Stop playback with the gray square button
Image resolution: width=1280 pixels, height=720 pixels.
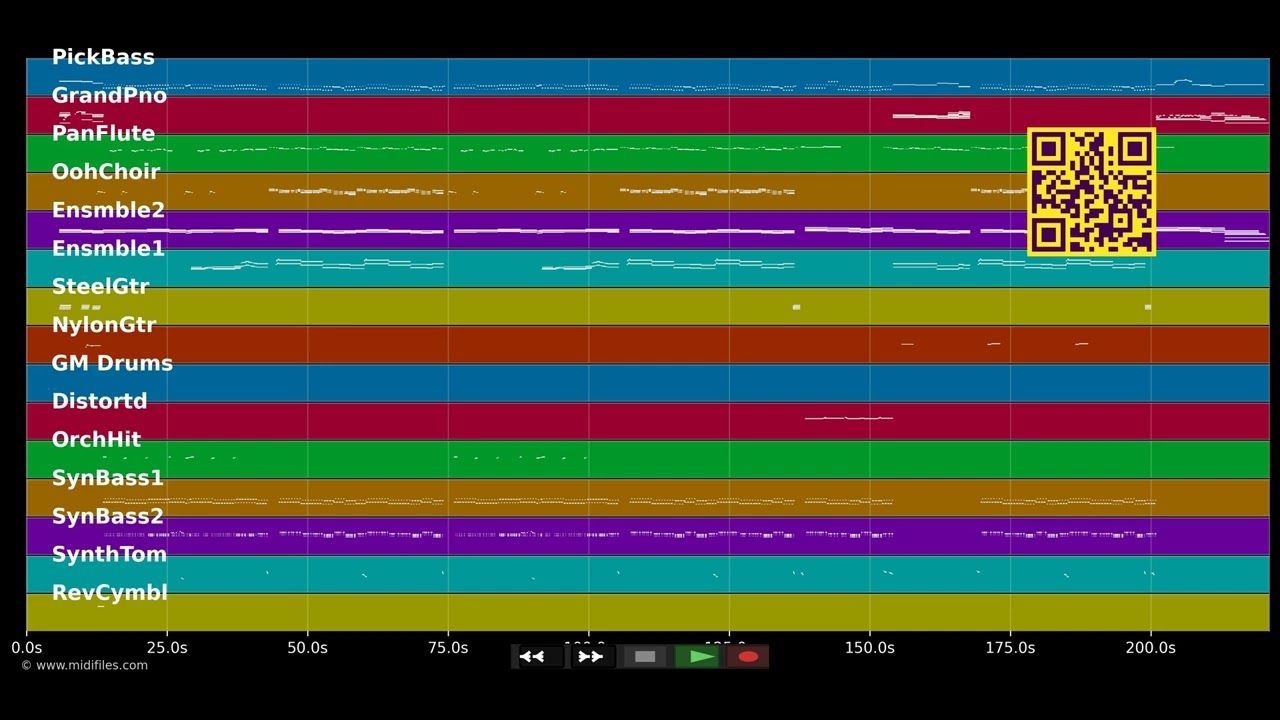pyautogui.click(x=645, y=657)
